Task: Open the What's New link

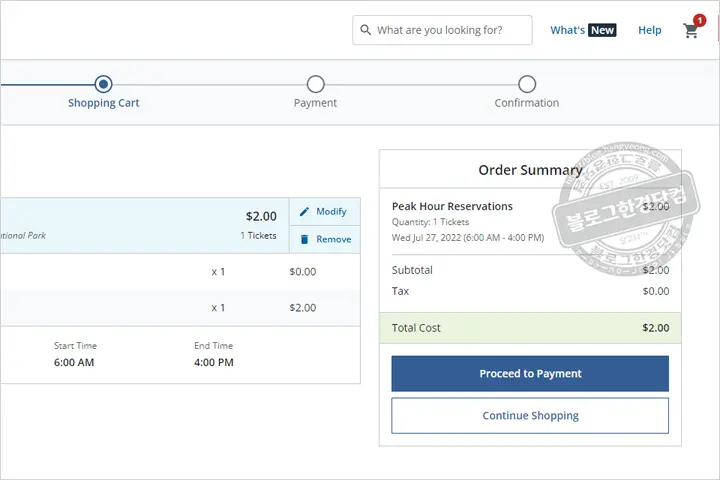Action: [583, 30]
